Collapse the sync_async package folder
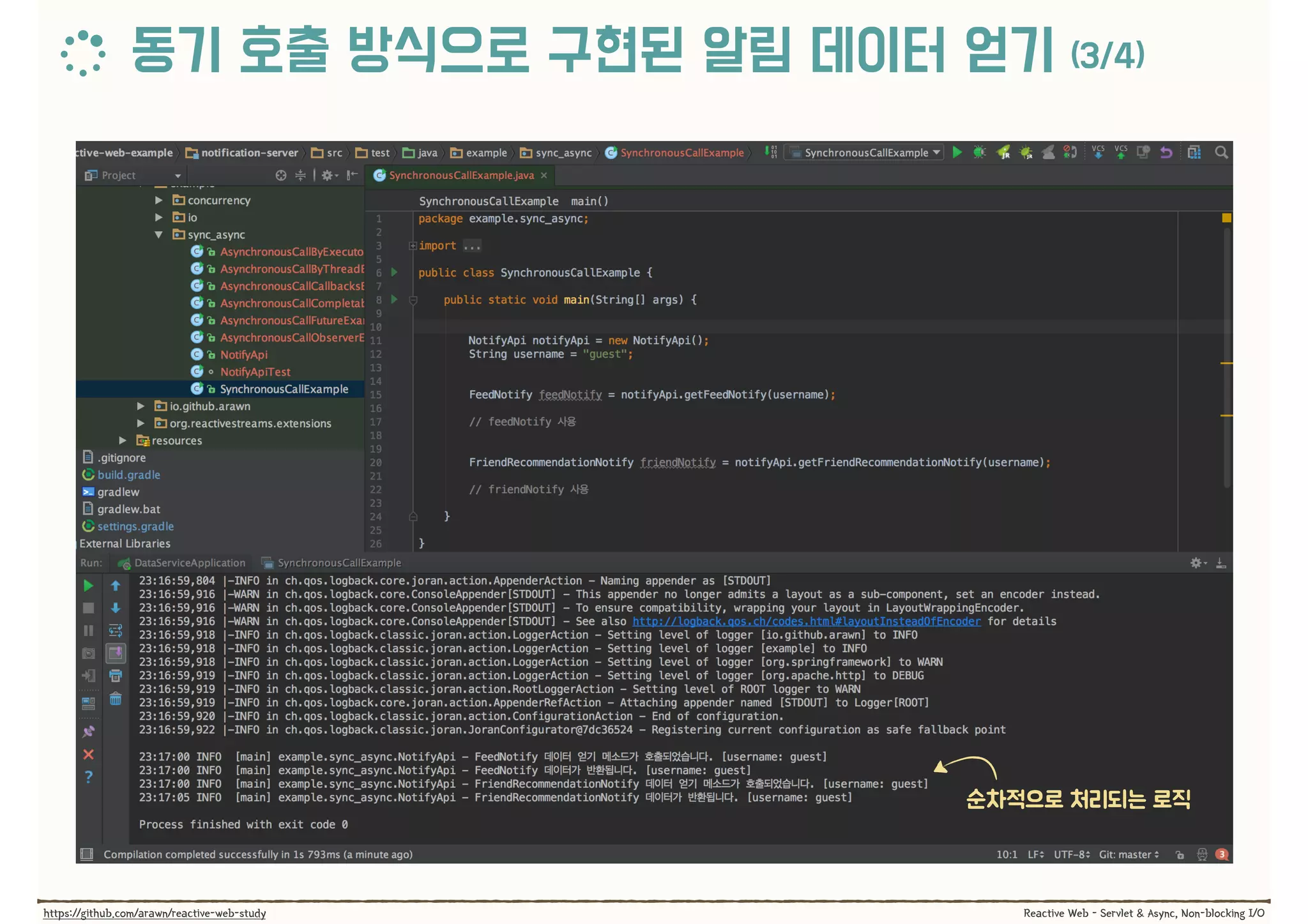Image resolution: width=1308 pixels, height=924 pixels. tap(158, 234)
